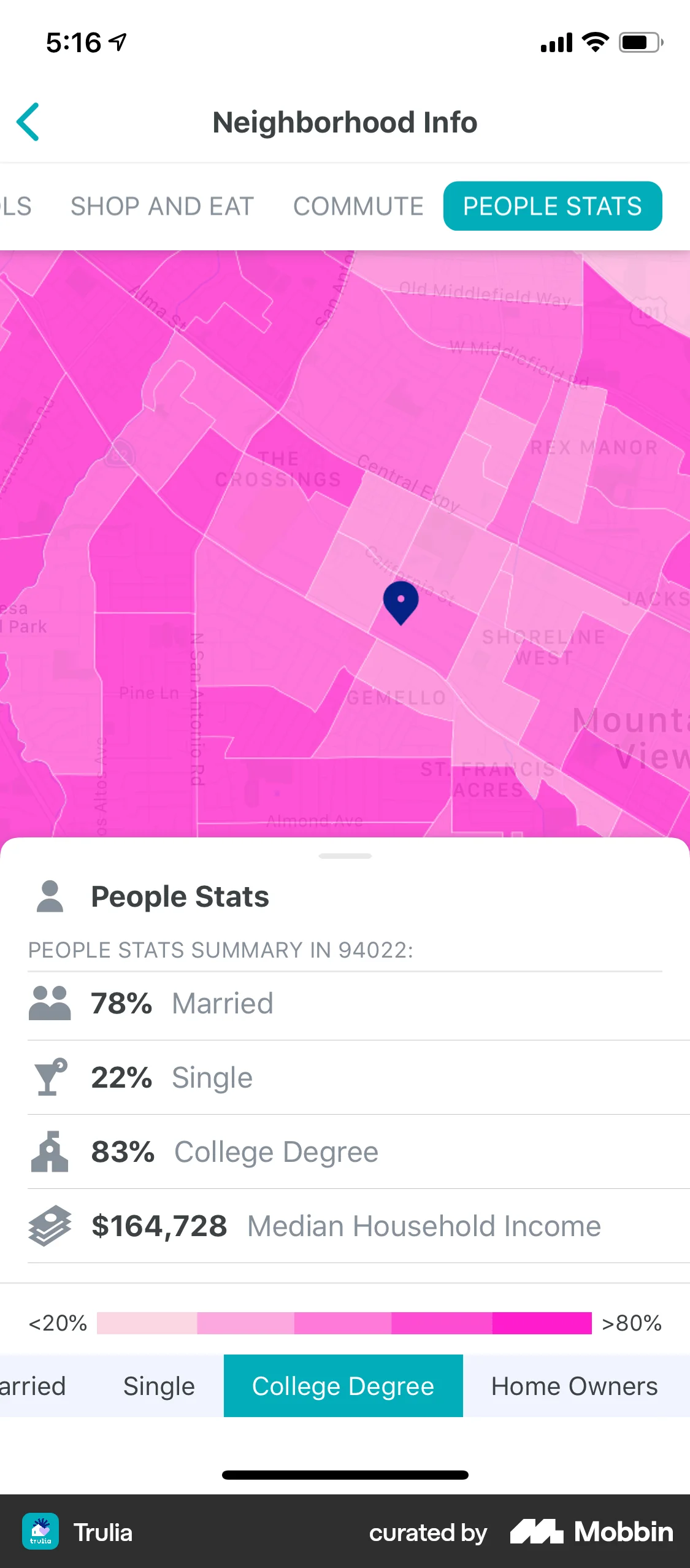
Task: Switch map to Home Owners filter
Action: click(574, 1386)
